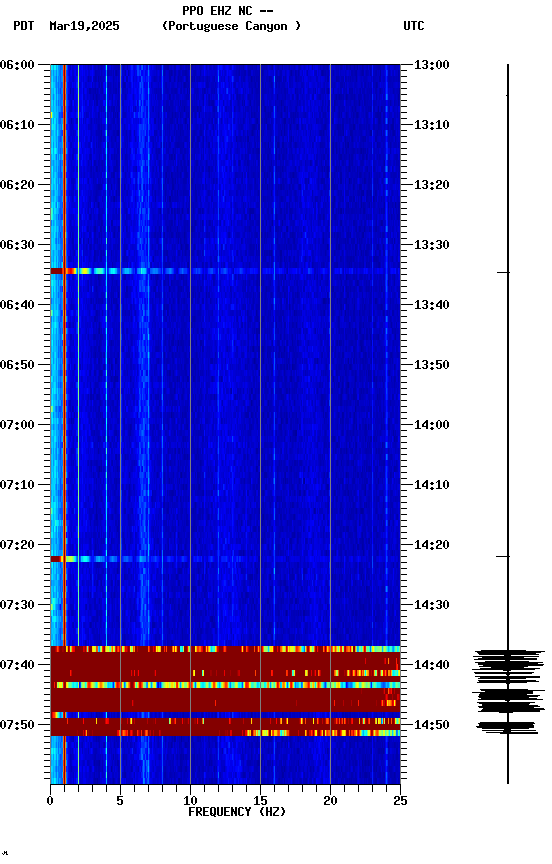This screenshot has height=864, width=552.
Task: Click the seismogram spike near 13:34
Action: click(504, 272)
